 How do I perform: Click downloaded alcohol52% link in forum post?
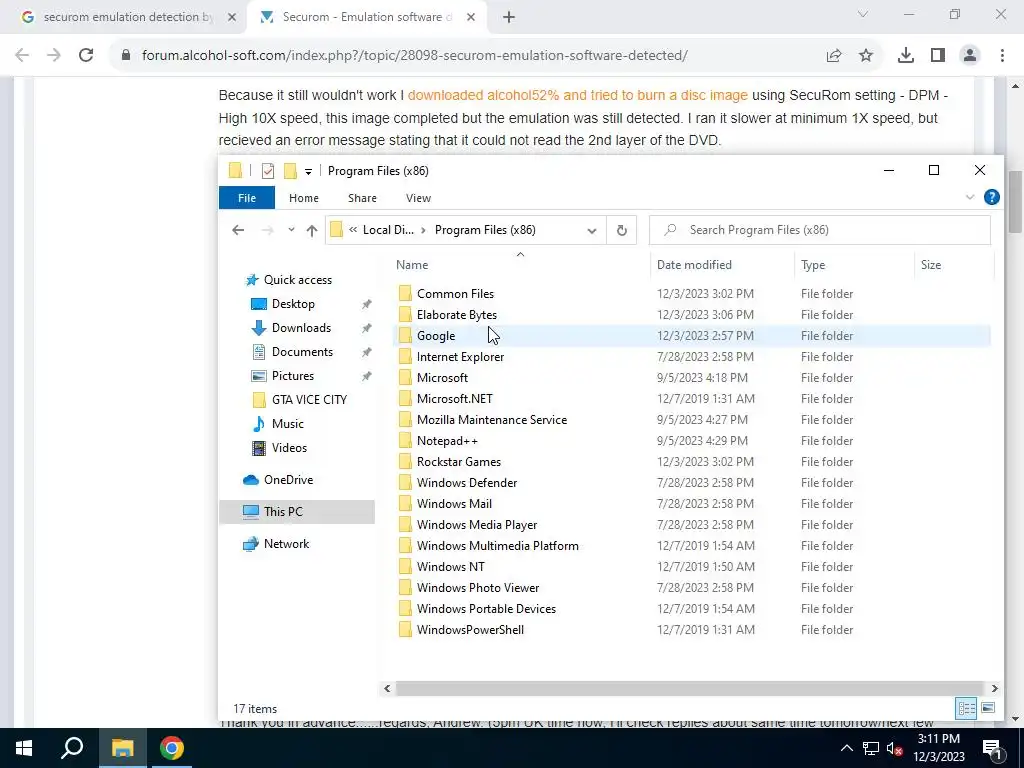[x=577, y=95]
